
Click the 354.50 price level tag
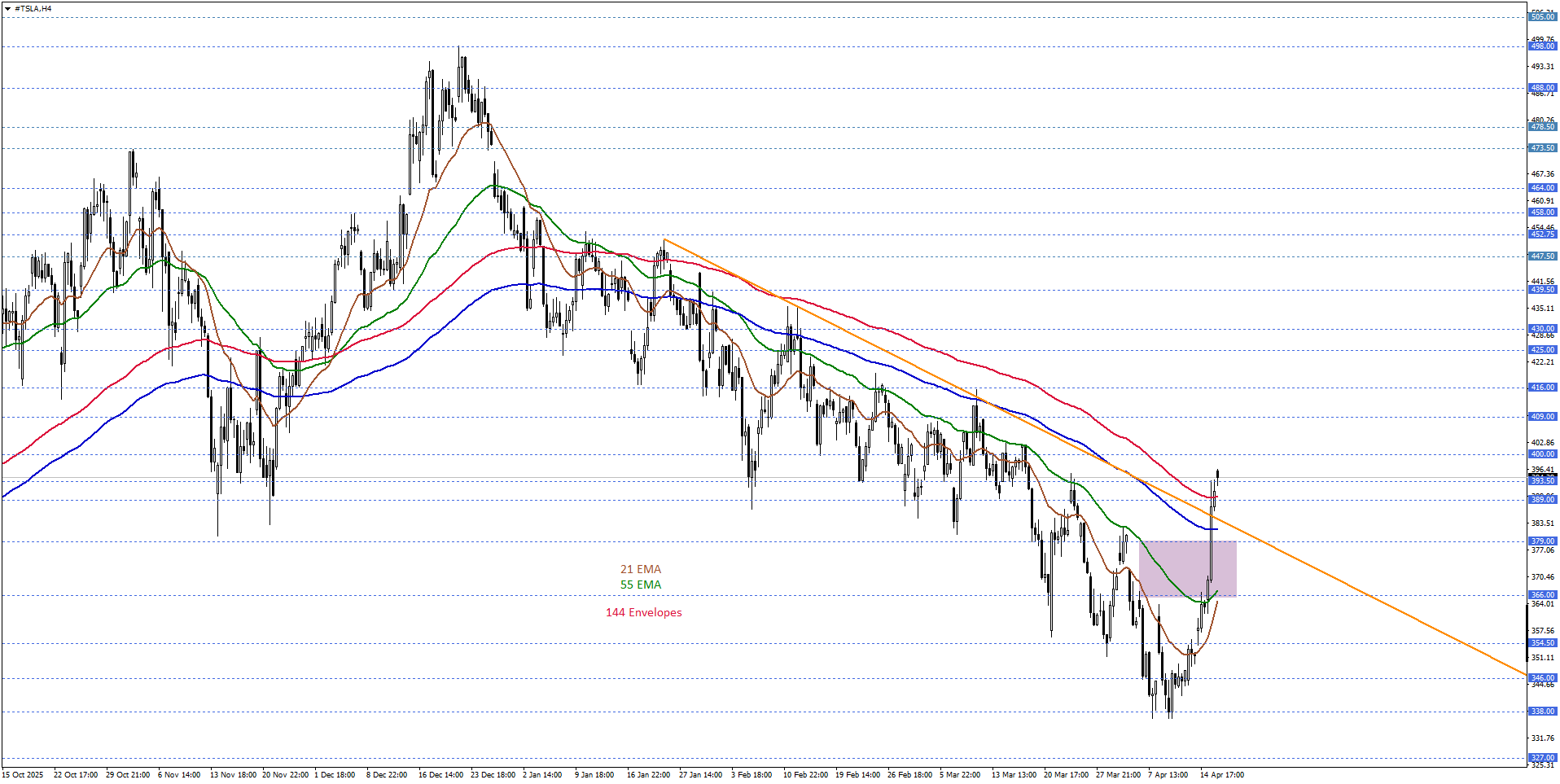pyautogui.click(x=1542, y=643)
